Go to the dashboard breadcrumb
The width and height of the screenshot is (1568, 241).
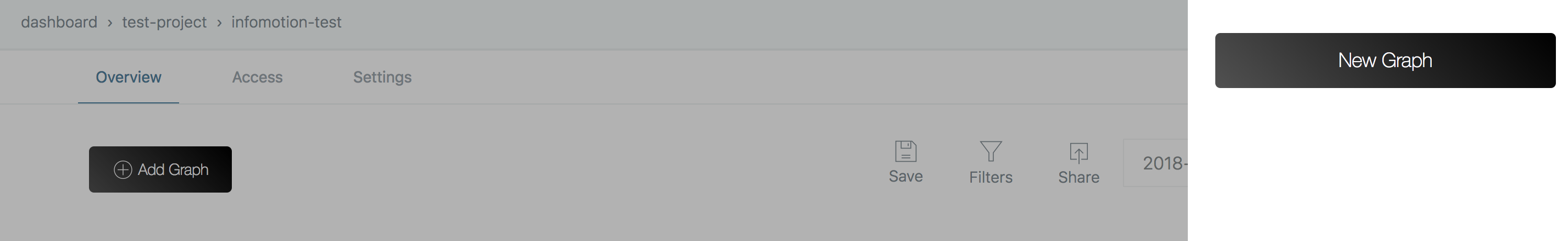pyautogui.click(x=59, y=23)
